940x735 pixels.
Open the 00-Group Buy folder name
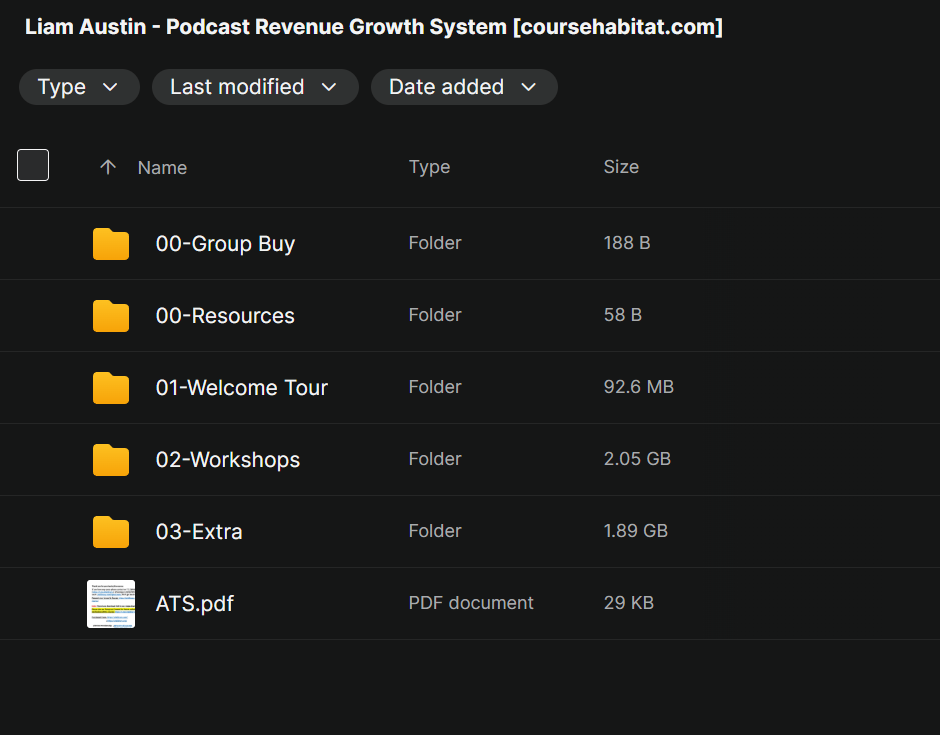point(225,244)
